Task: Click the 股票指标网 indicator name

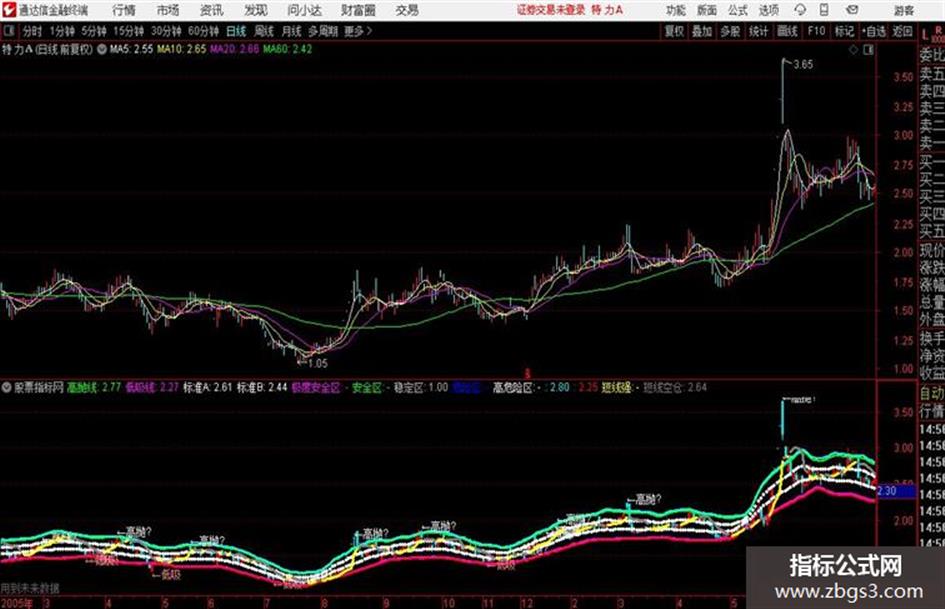Action: click(39, 387)
